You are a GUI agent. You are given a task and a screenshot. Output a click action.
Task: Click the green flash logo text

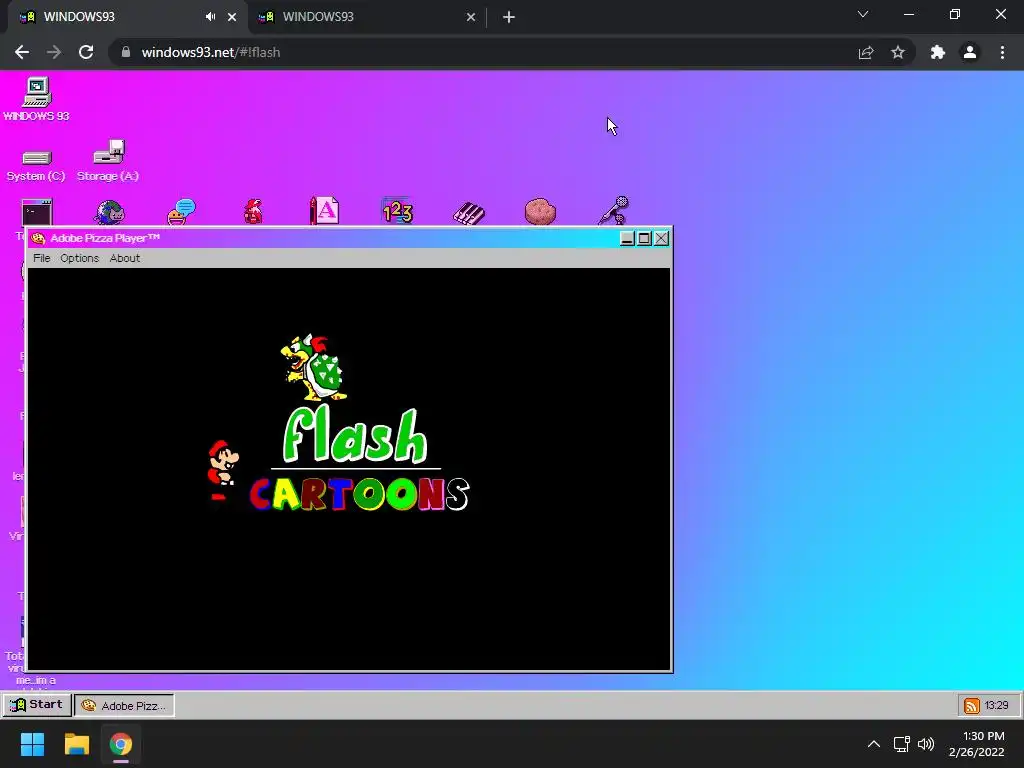click(x=355, y=435)
